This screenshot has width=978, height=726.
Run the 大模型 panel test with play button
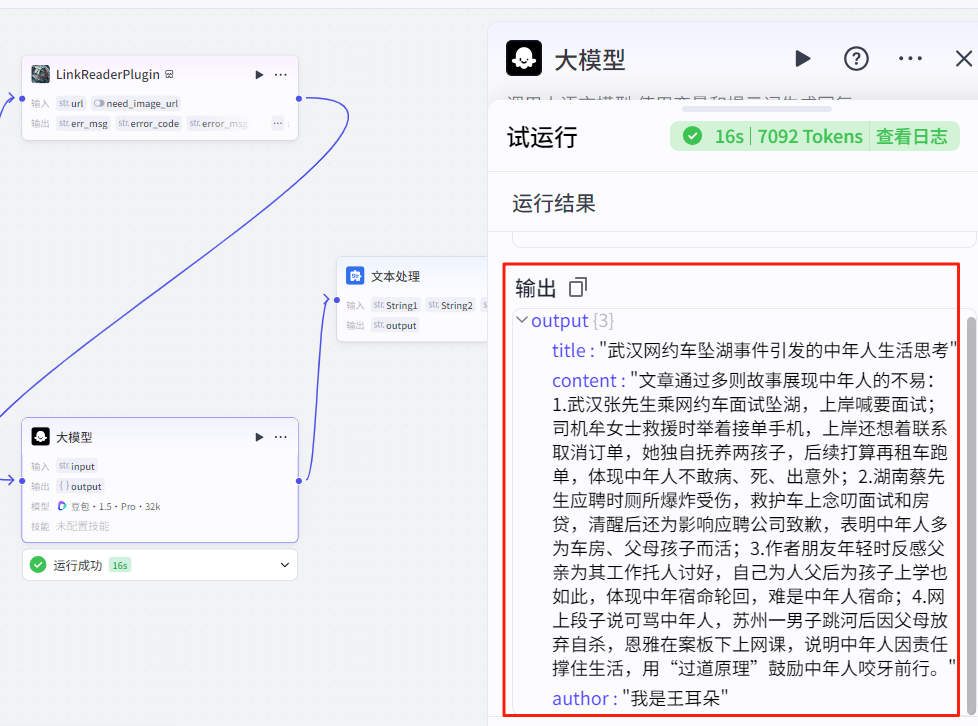tap(803, 59)
